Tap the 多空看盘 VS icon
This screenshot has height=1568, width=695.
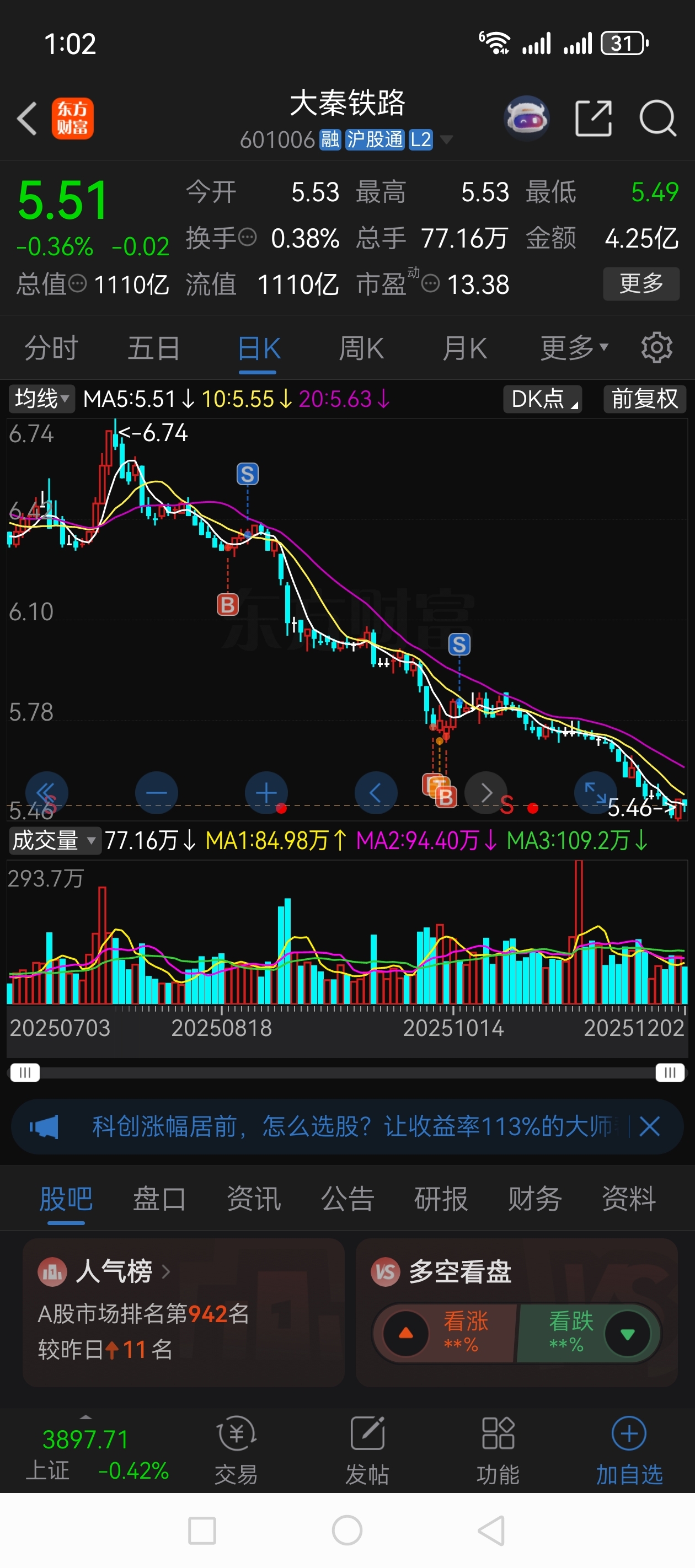tap(386, 1271)
